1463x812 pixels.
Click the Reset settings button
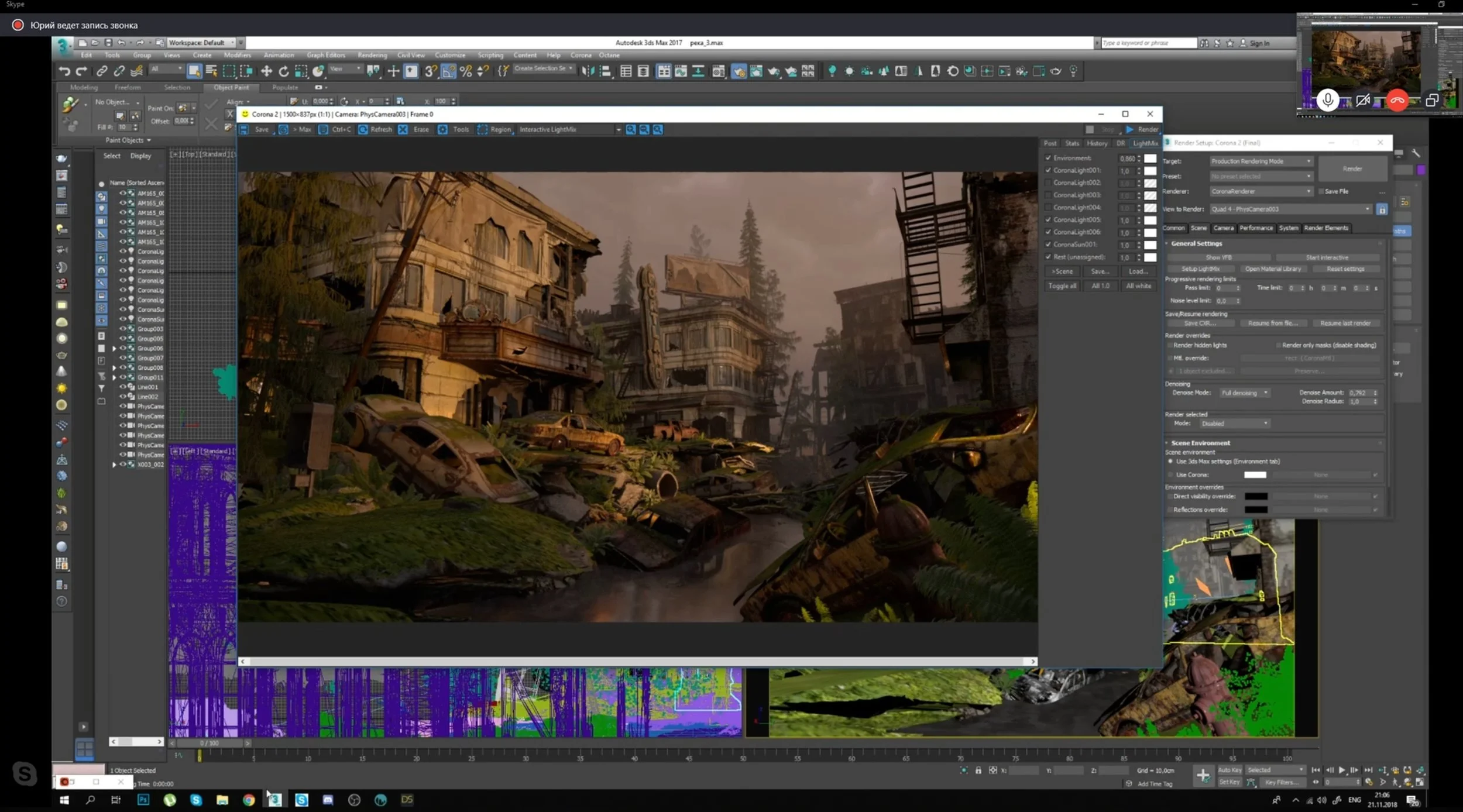pos(1345,269)
